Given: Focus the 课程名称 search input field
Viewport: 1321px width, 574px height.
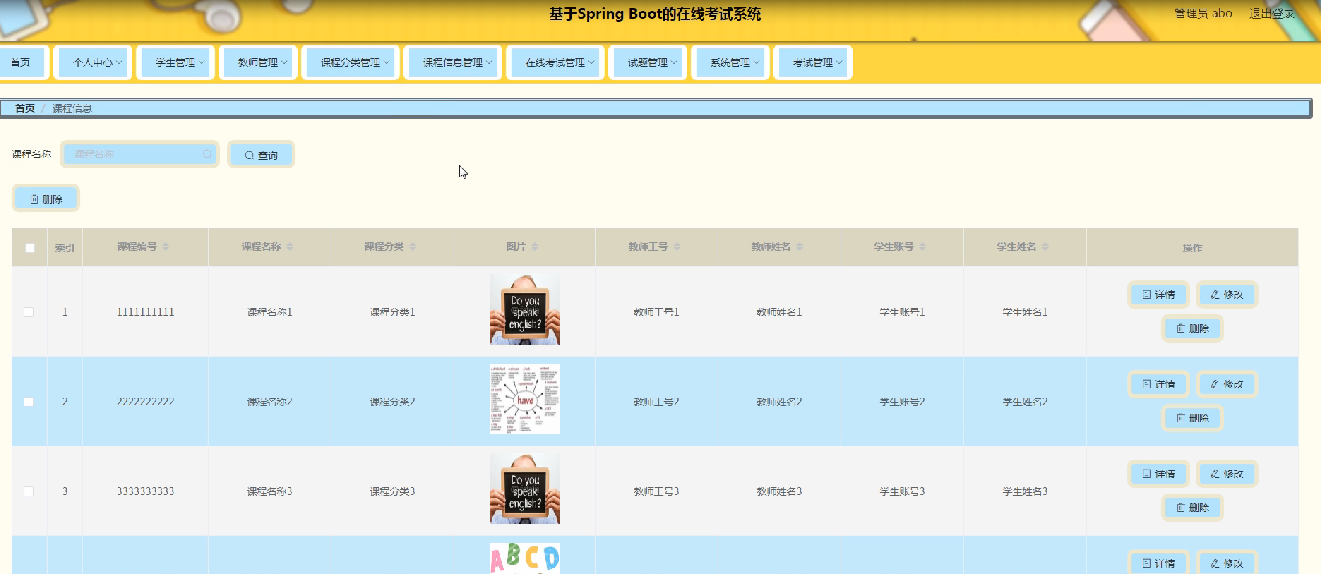Looking at the screenshot, I should 140,154.
